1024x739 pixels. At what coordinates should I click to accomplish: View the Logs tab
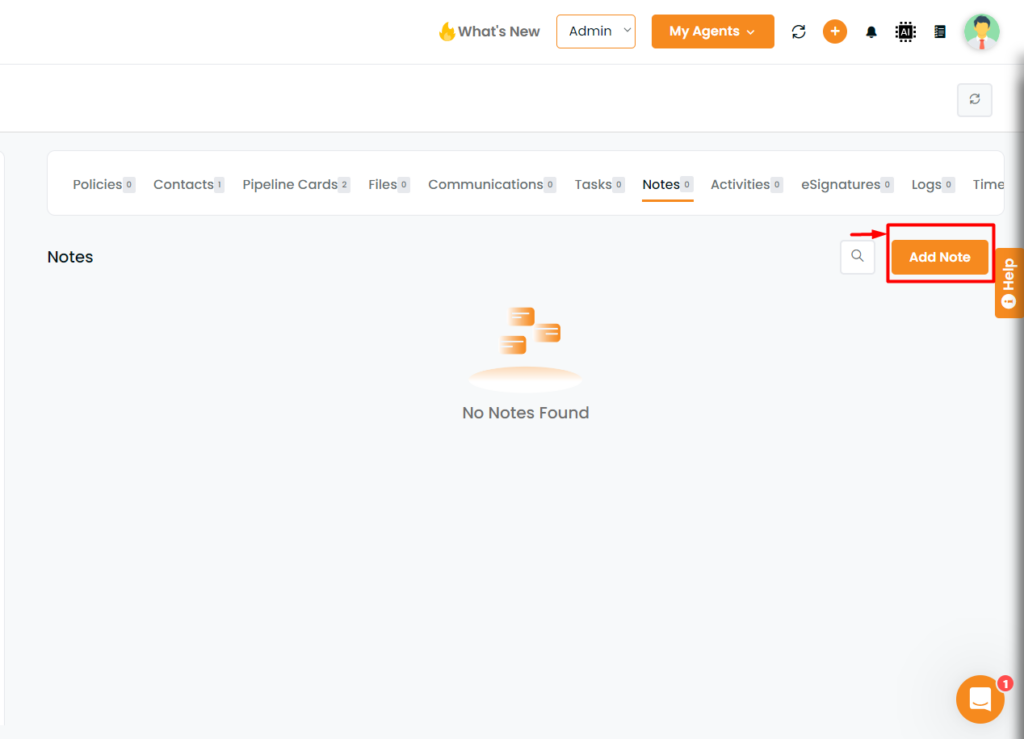(933, 185)
